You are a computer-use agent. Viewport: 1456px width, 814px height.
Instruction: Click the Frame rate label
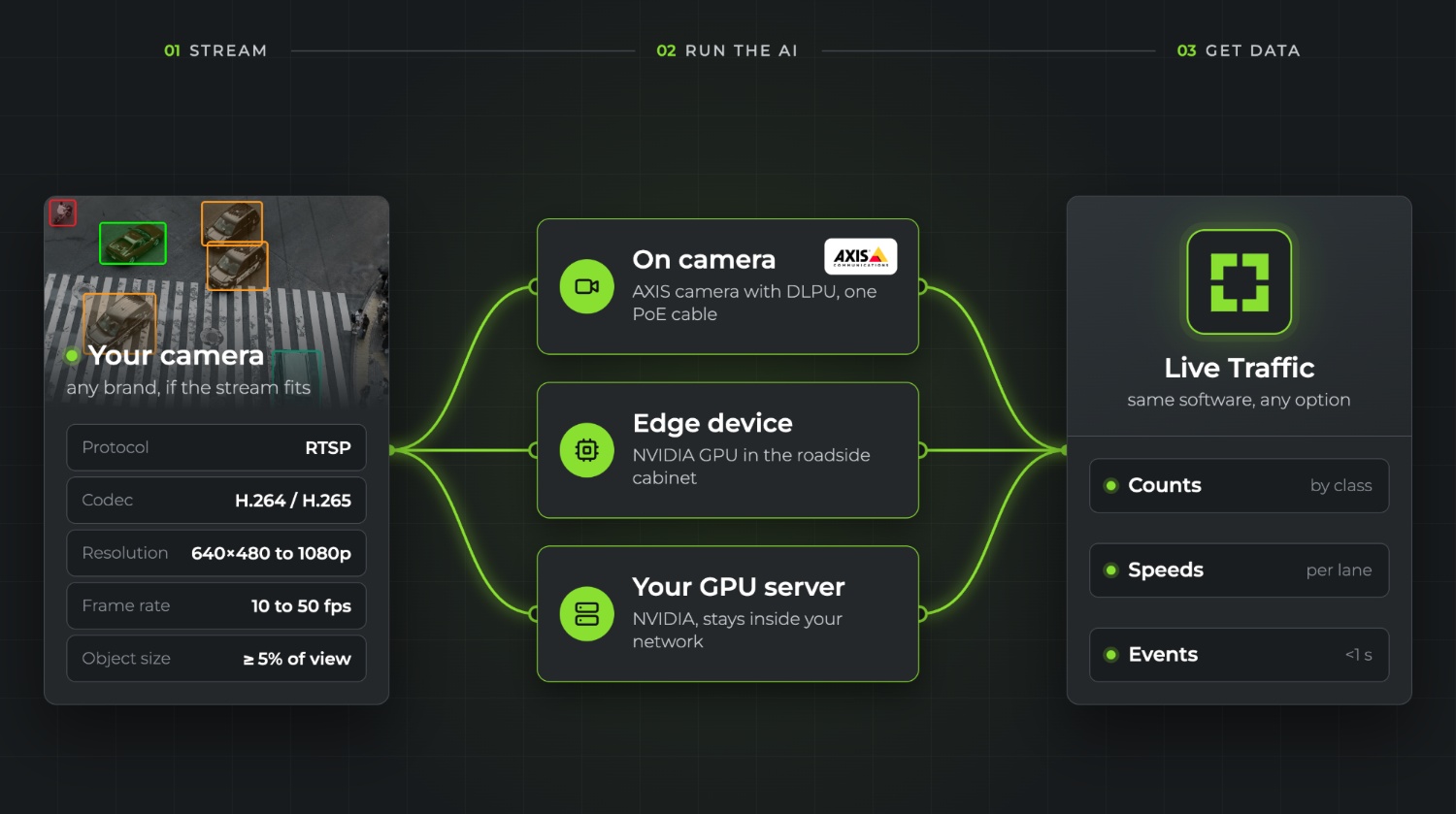pos(126,605)
